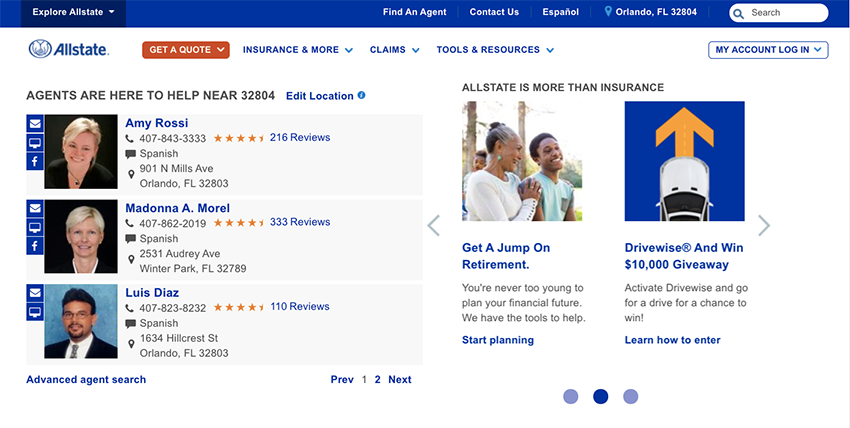
Task: Go to agent results page 2
Action: 378,380
